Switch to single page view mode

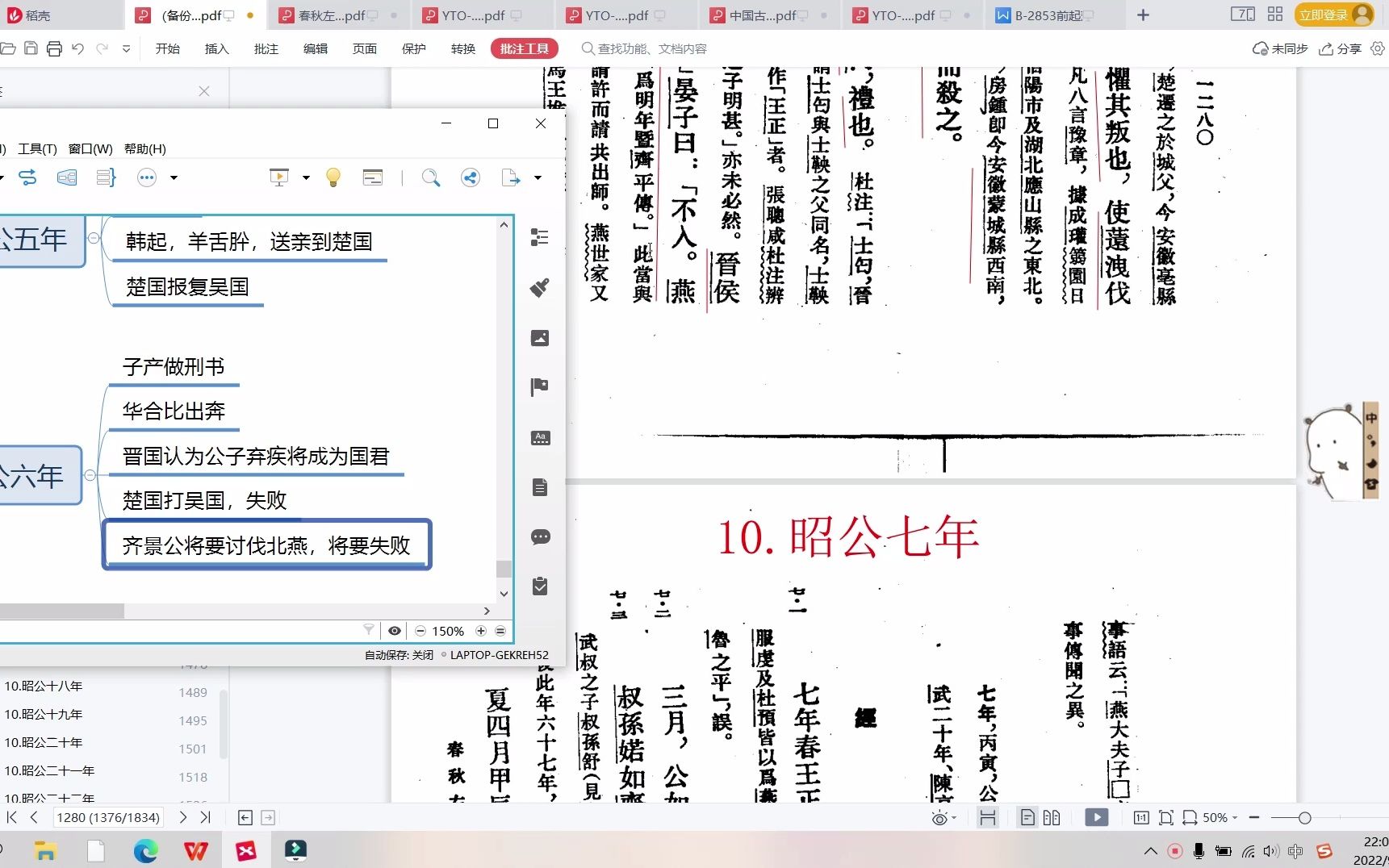point(1027,818)
